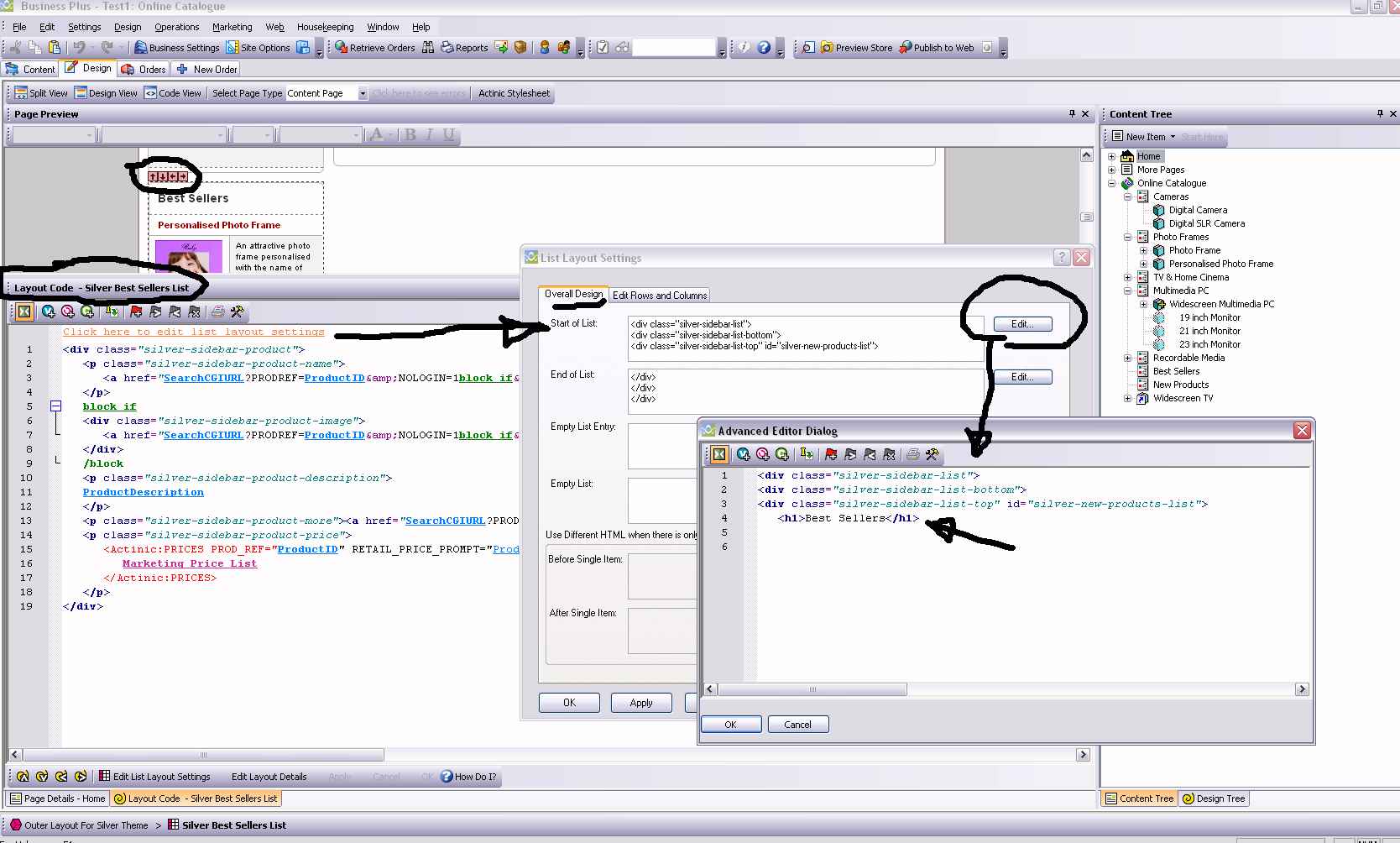Open the Select Page Type dropdown
Image resolution: width=1400 pixels, height=843 pixels.
[x=363, y=93]
